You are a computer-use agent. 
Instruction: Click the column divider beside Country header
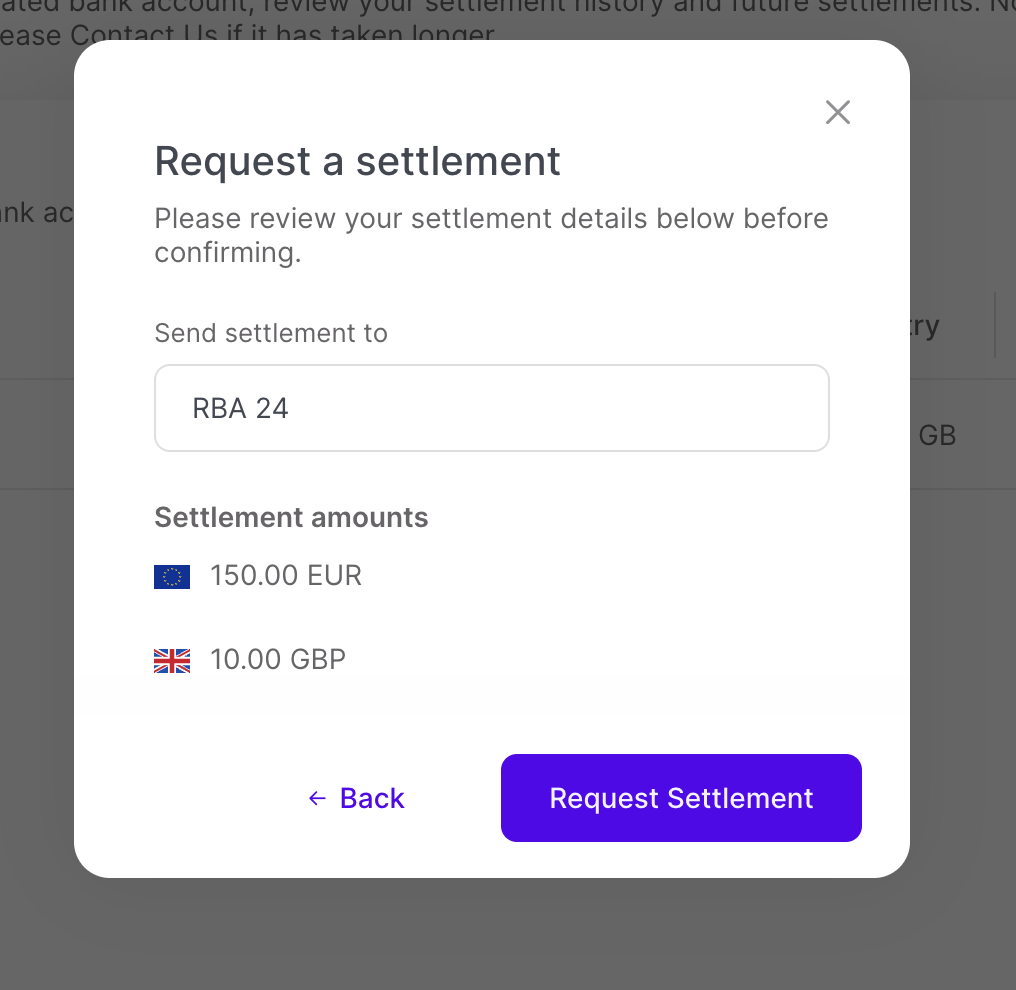(x=995, y=326)
